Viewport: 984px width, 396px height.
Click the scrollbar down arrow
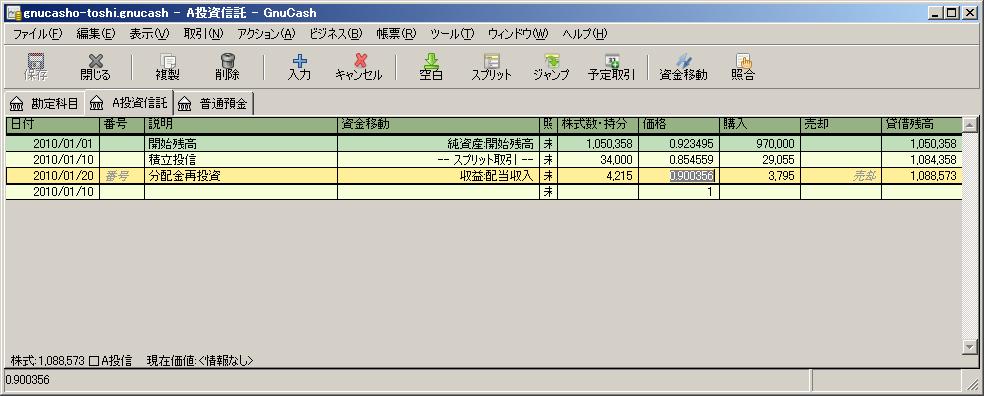coord(970,346)
